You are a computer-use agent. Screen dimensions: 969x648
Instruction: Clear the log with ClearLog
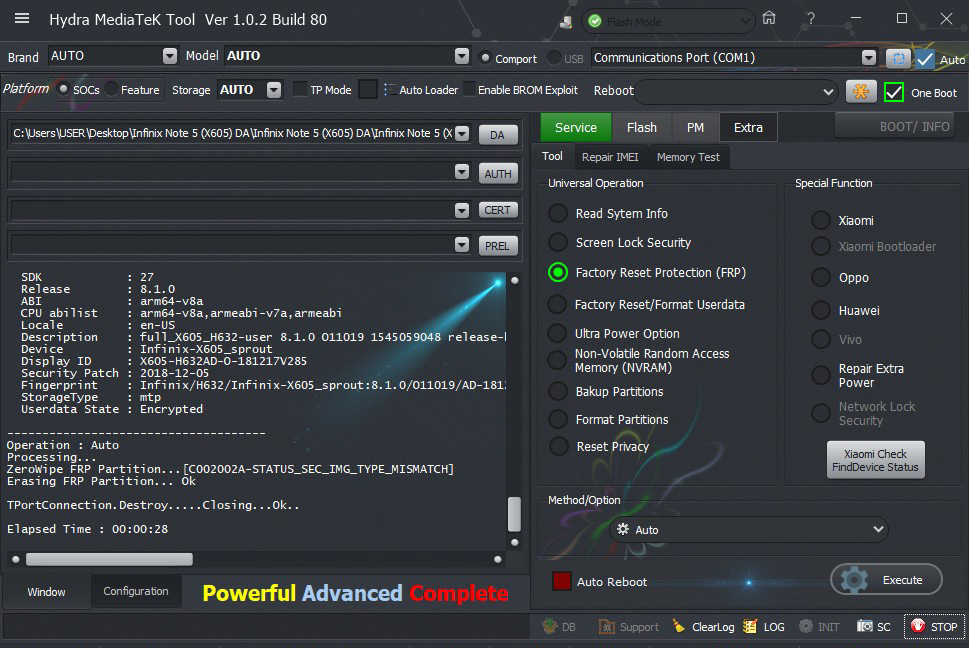coord(703,627)
